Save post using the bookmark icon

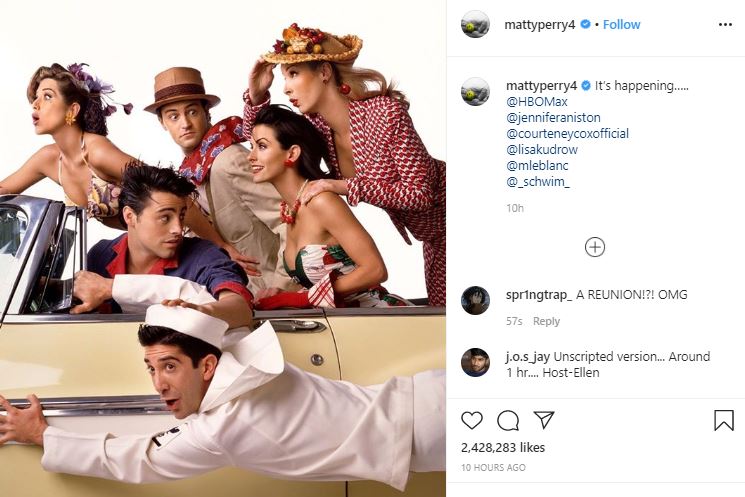click(x=724, y=421)
